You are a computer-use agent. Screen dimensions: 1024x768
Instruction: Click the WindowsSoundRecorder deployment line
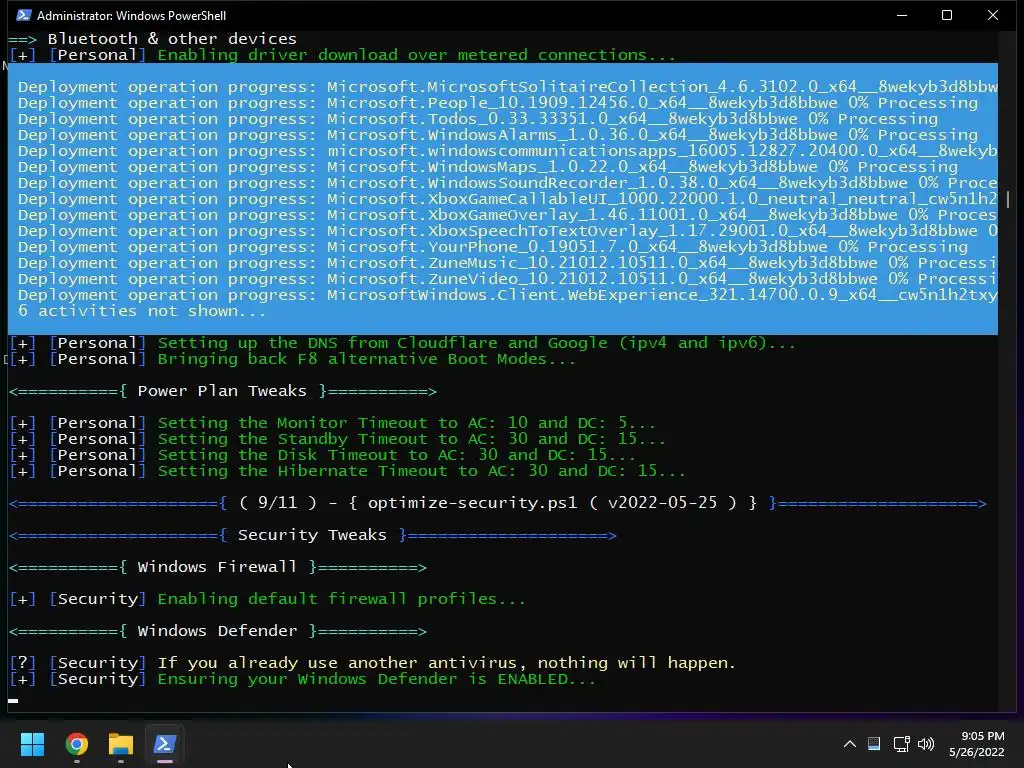click(507, 183)
